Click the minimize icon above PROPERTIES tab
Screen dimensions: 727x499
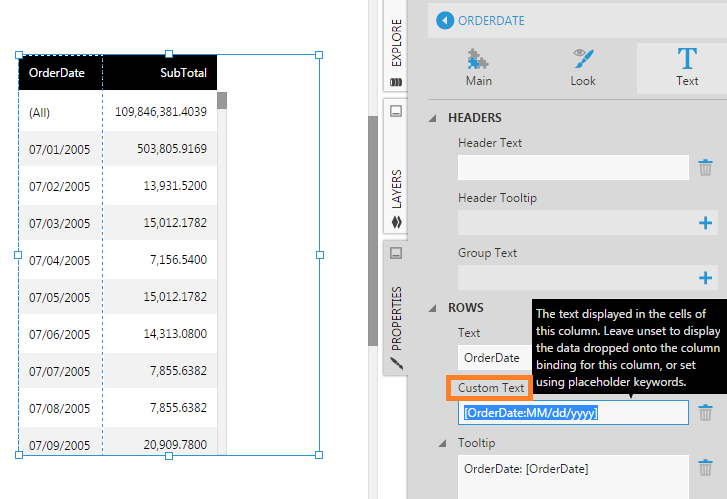point(396,253)
